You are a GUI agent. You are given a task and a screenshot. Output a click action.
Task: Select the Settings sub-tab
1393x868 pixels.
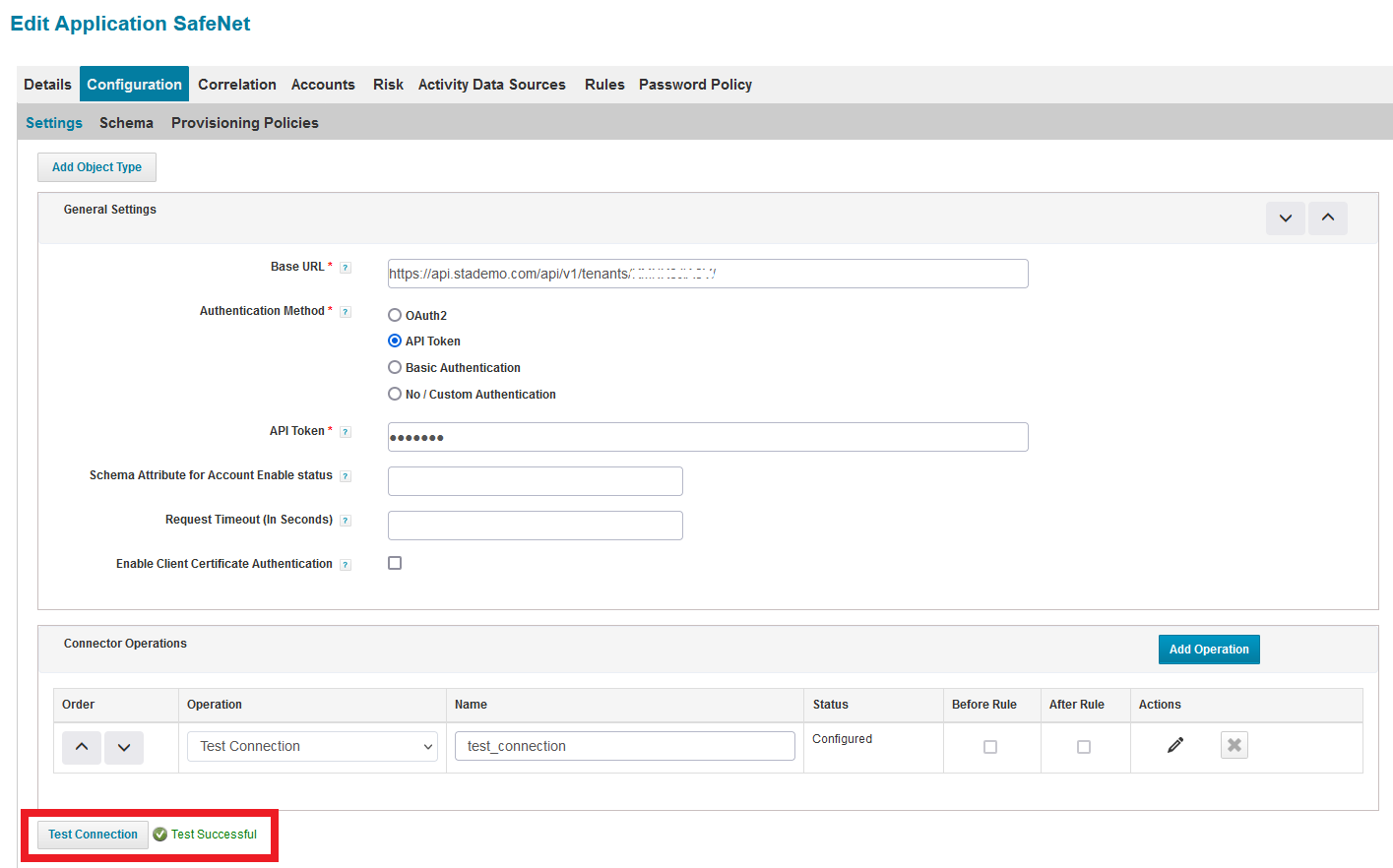tap(54, 123)
